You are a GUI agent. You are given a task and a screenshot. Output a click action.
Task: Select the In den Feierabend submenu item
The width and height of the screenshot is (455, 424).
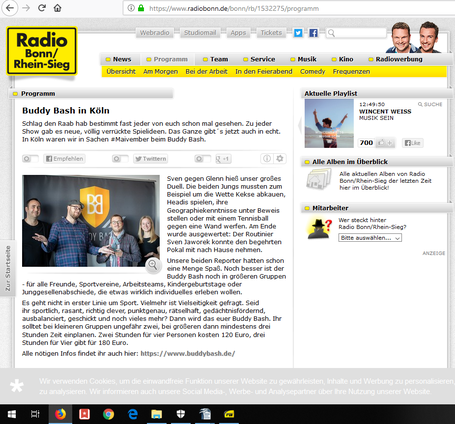[264, 72]
